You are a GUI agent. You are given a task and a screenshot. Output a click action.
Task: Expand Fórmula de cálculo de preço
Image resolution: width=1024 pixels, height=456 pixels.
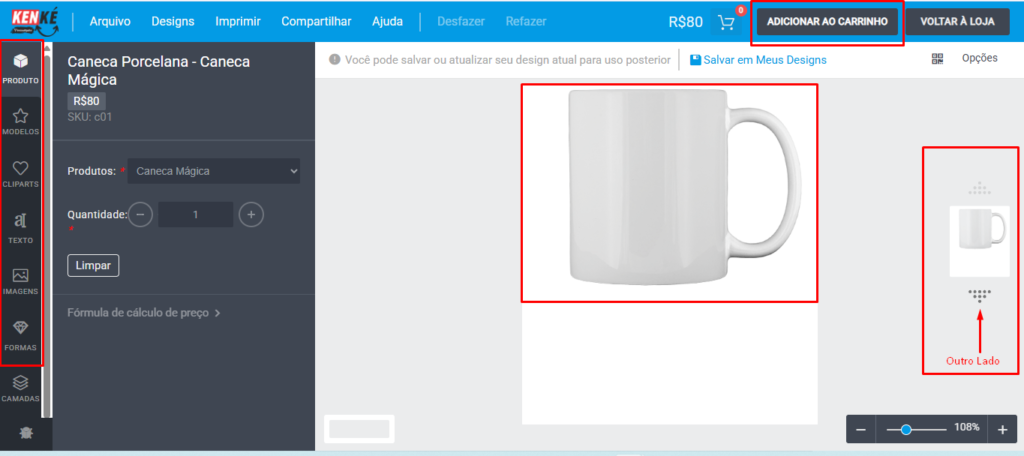click(x=144, y=313)
